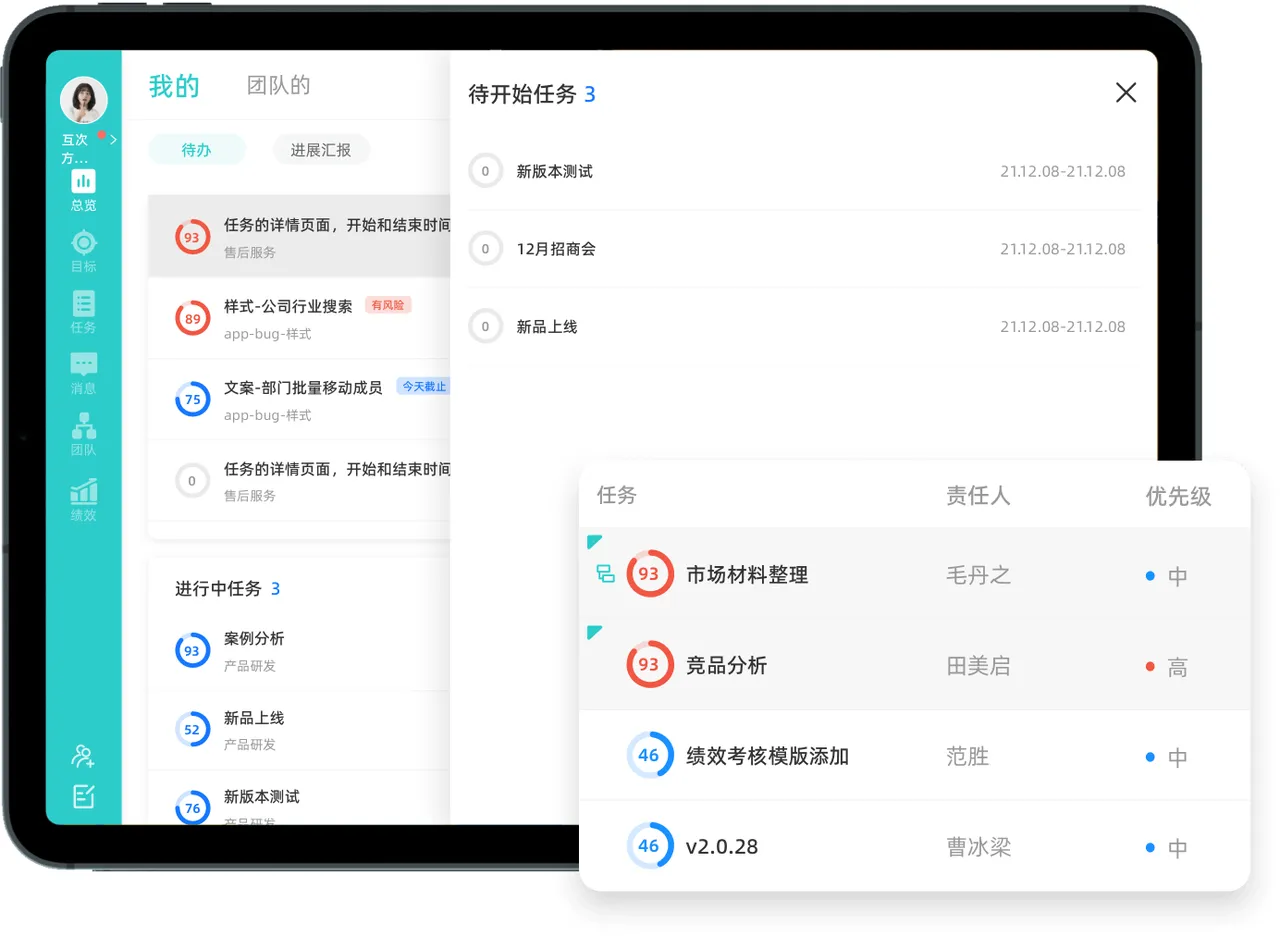This screenshot has width=1280, height=936.
Task: Close the 待开始任务 panel
Action: click(x=1126, y=93)
